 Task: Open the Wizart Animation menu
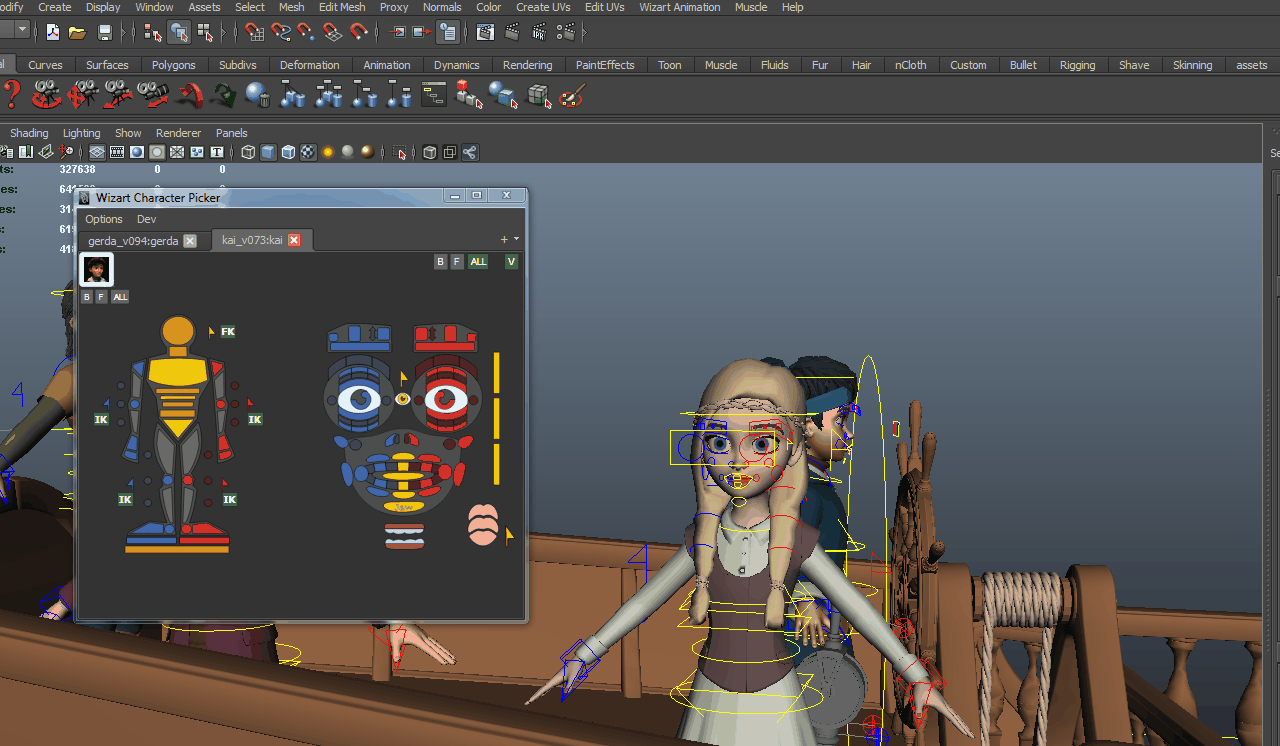click(679, 7)
